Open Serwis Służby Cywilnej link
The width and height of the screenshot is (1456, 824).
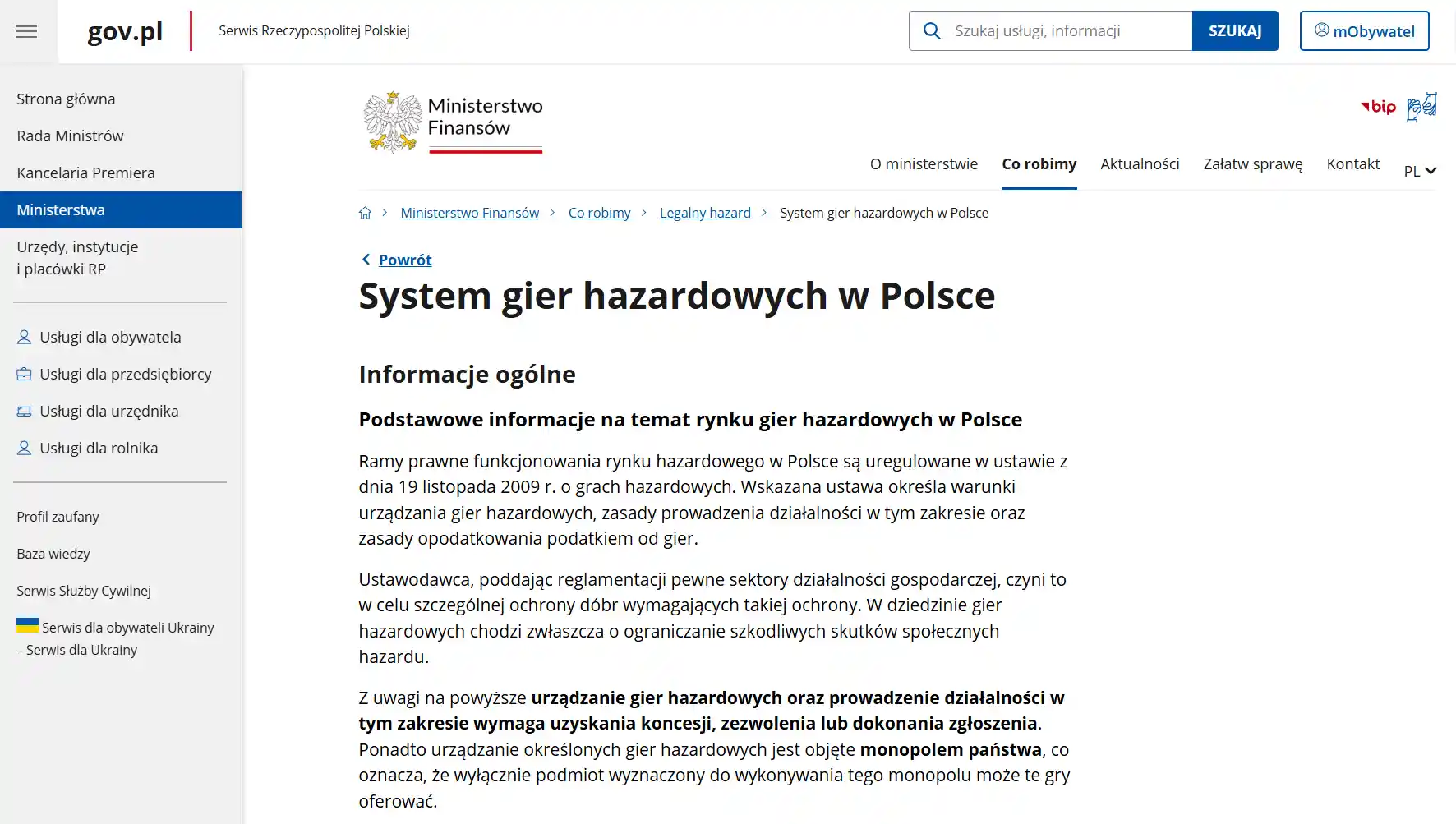pyautogui.click(x=84, y=591)
